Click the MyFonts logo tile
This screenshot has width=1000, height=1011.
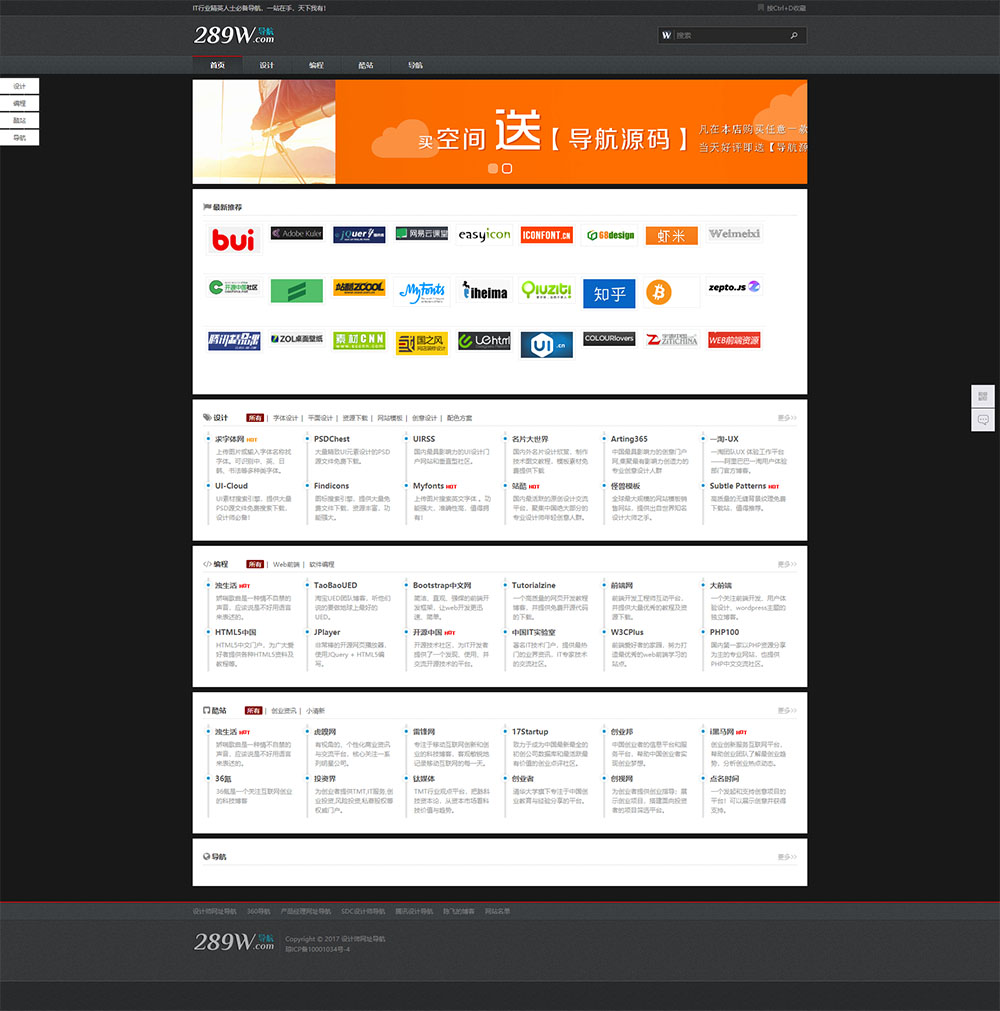tap(422, 290)
